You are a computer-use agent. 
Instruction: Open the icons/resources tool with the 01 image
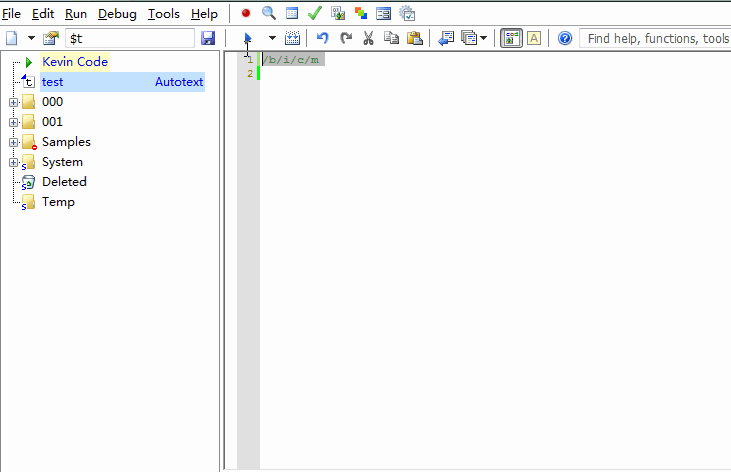point(338,14)
